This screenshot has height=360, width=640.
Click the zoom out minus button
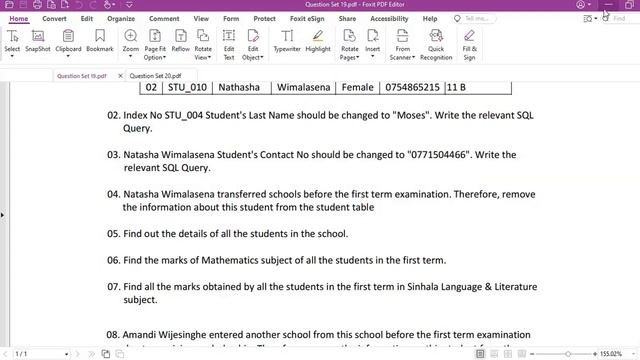[532, 354]
